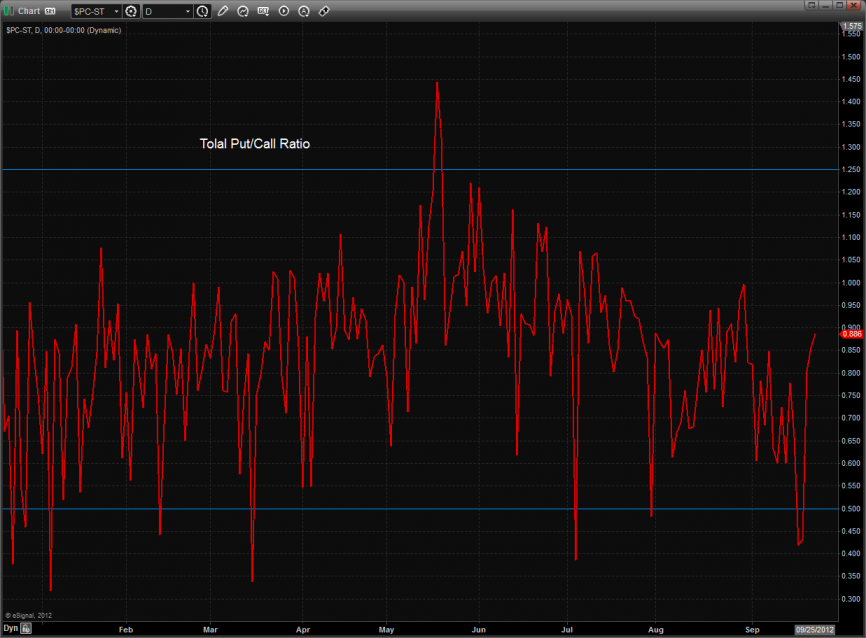
Task: Click the circled play button icon
Action: [x=284, y=11]
